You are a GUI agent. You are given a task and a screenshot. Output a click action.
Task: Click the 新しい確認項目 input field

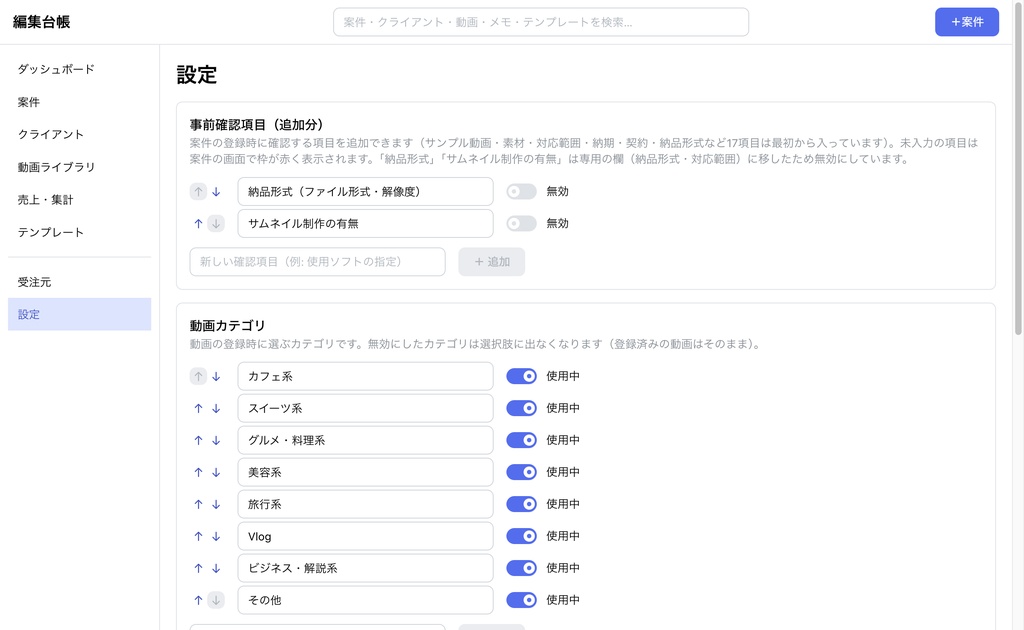[317, 262]
